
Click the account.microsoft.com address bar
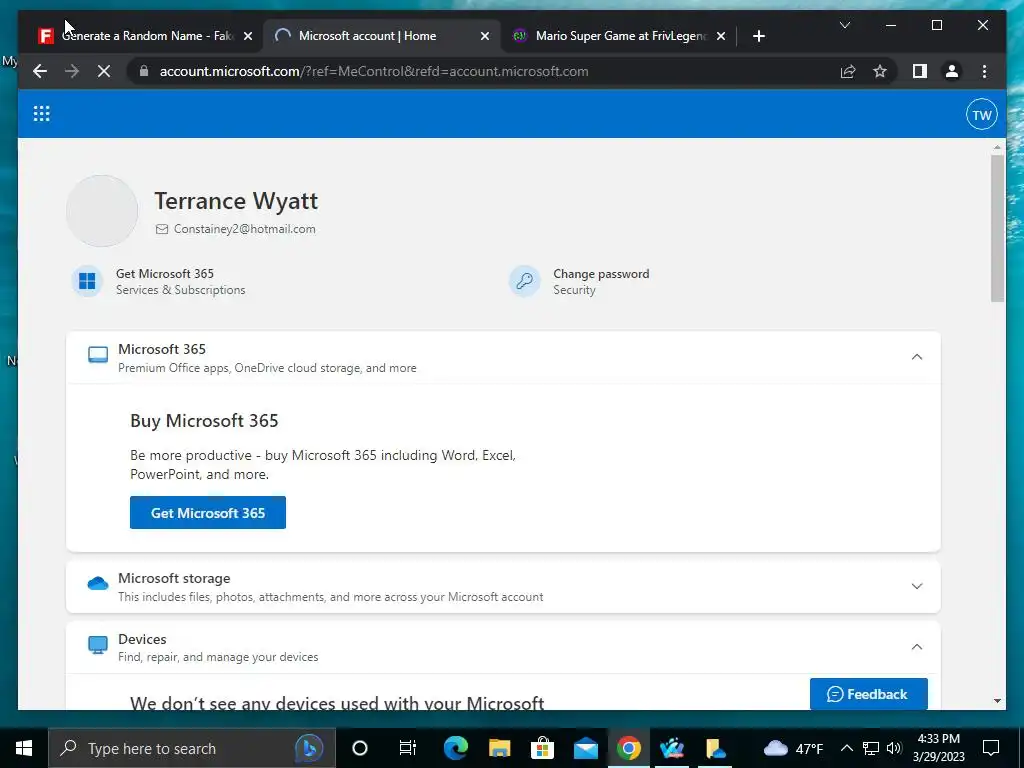(x=374, y=71)
